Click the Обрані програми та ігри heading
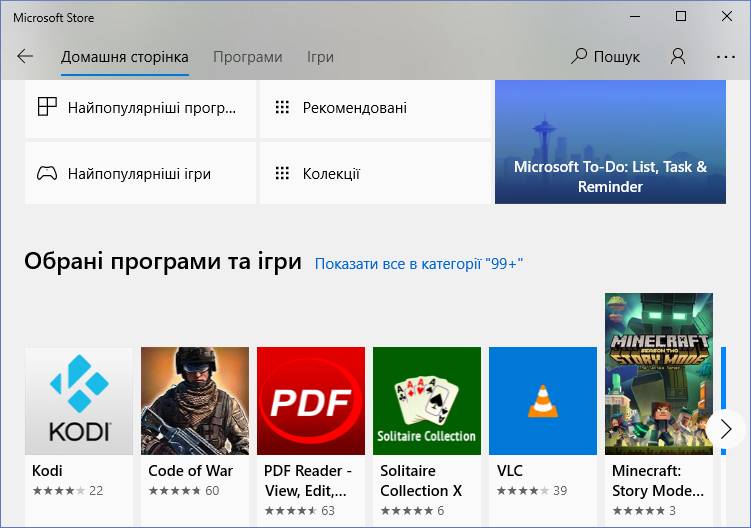 [163, 262]
